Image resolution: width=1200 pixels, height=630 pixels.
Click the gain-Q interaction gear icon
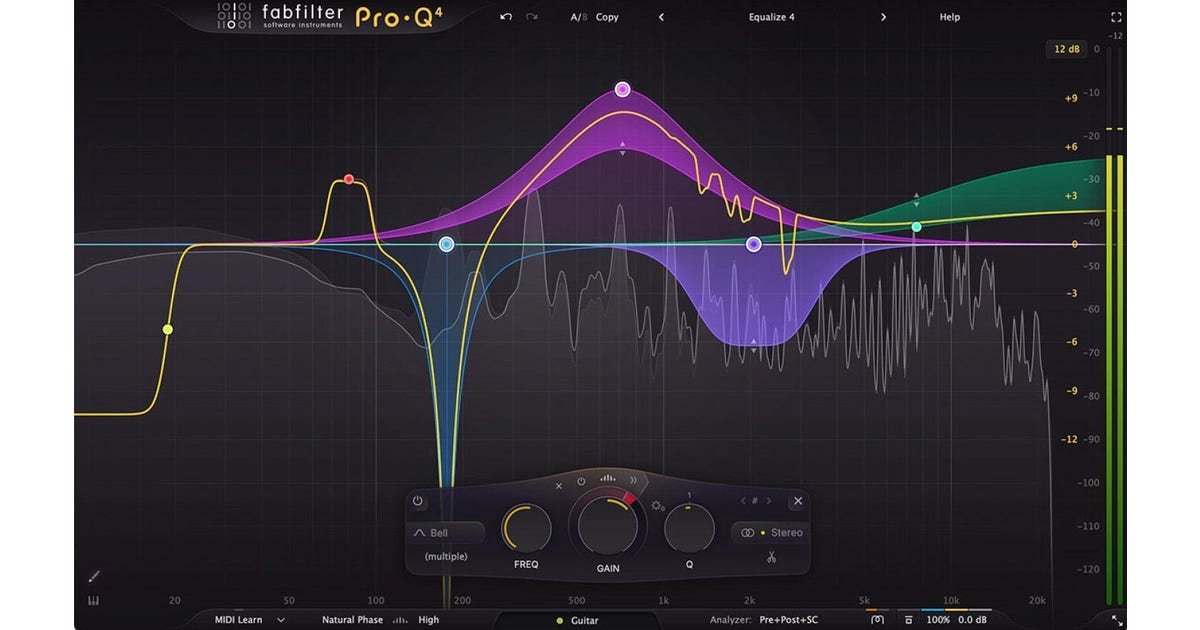(x=656, y=505)
